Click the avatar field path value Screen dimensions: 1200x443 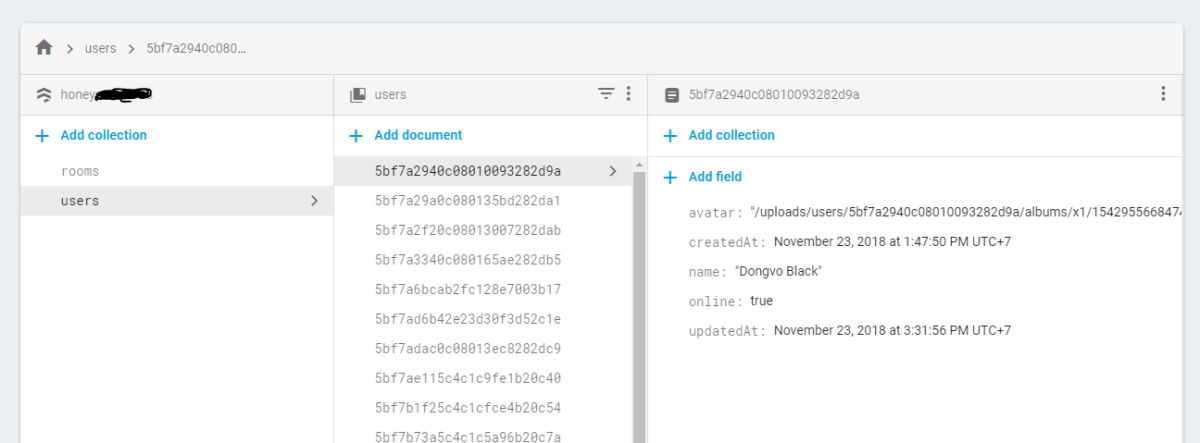(x=966, y=212)
